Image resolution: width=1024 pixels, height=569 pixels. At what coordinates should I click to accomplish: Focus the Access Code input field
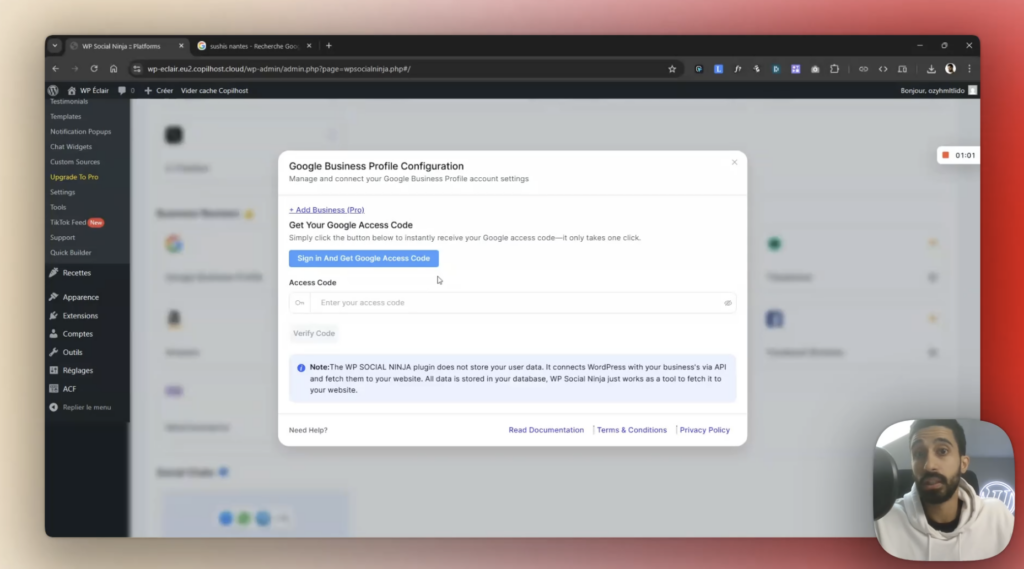coord(515,303)
